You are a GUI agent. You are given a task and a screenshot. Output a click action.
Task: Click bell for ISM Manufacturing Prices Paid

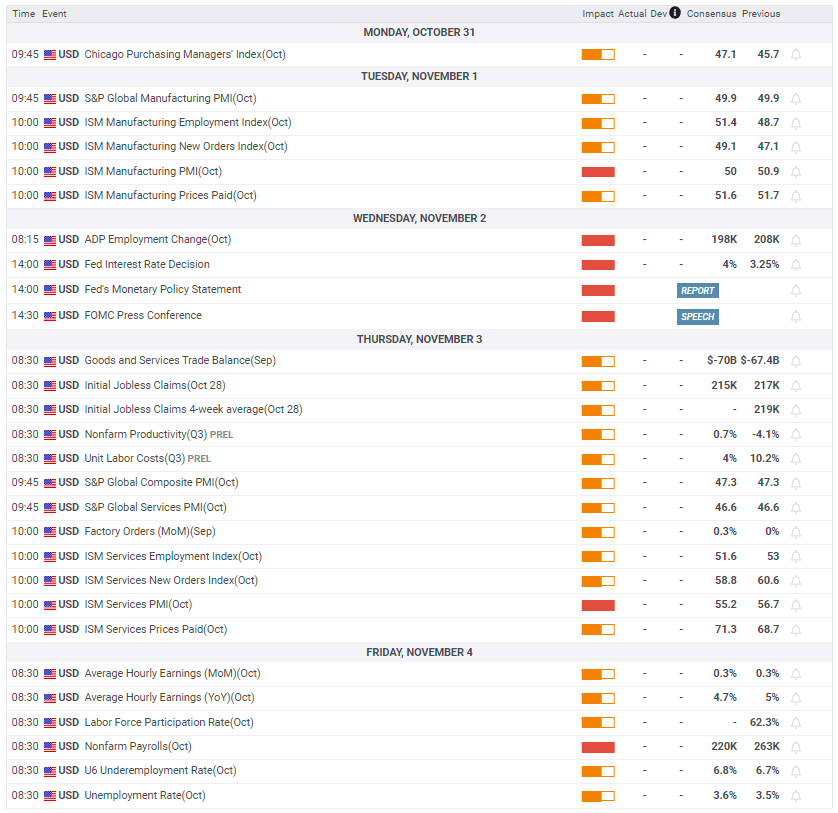pos(795,196)
